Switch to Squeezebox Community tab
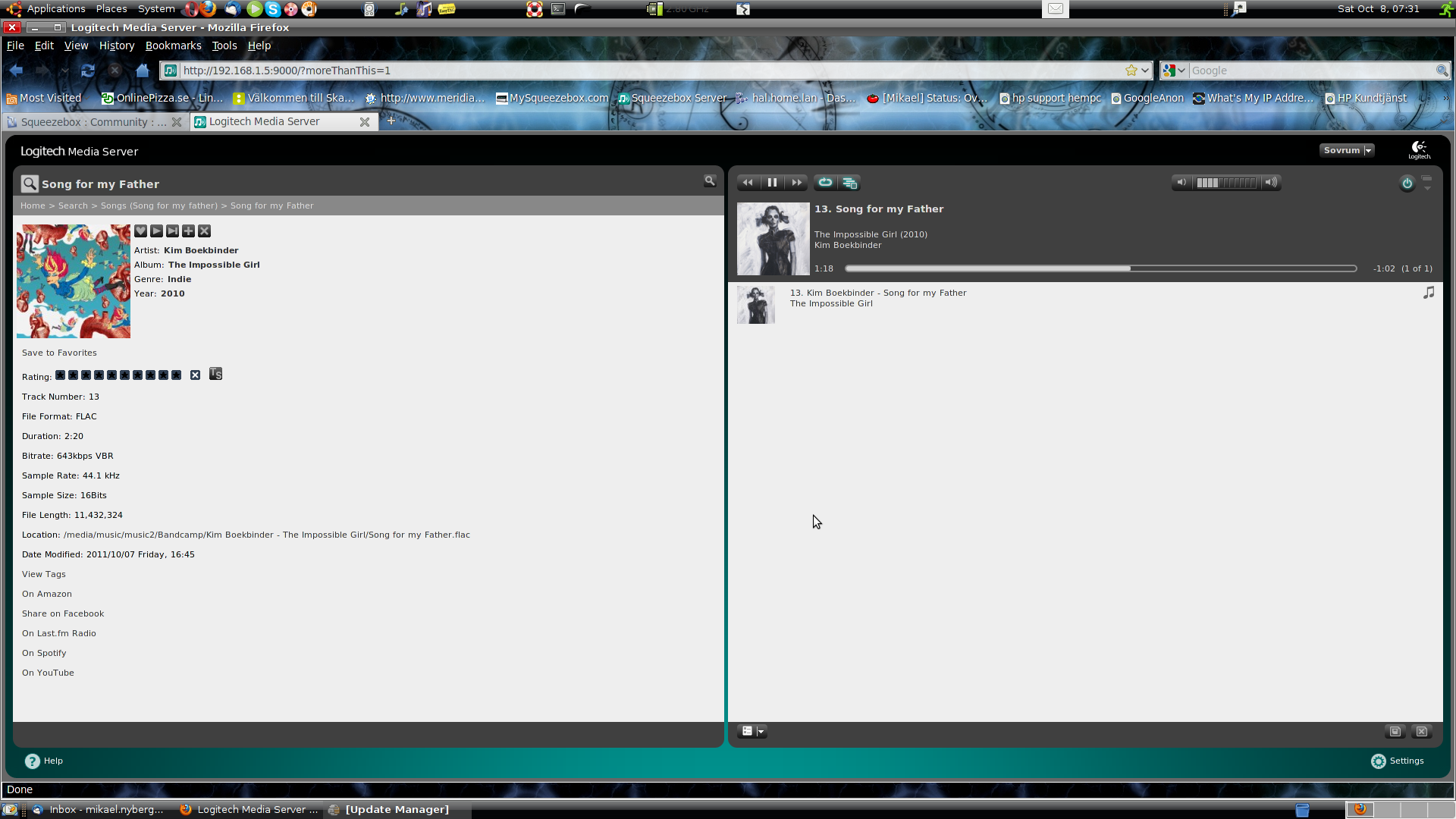 [91, 122]
